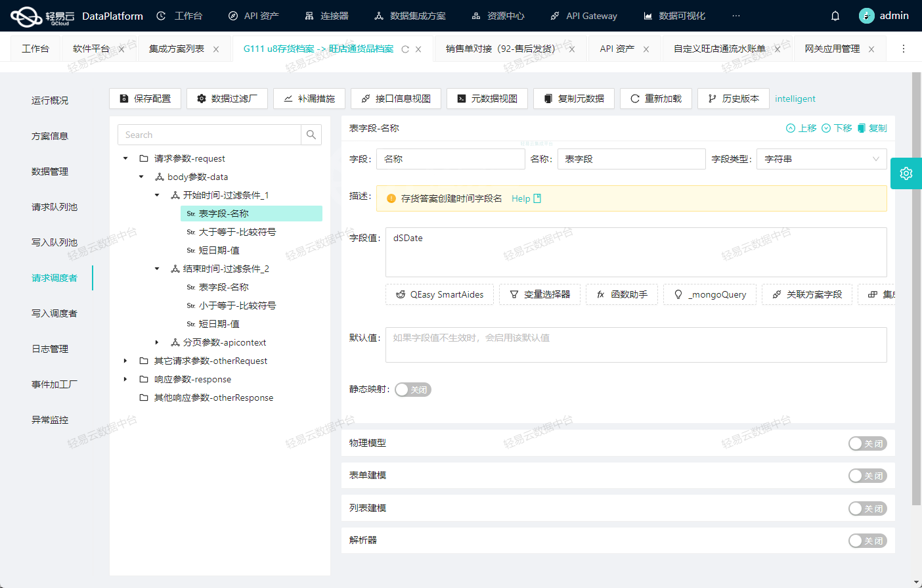Viewport: 922px width, 588px height.
Task: Open the tab bar overflow menu
Action: 903,49
